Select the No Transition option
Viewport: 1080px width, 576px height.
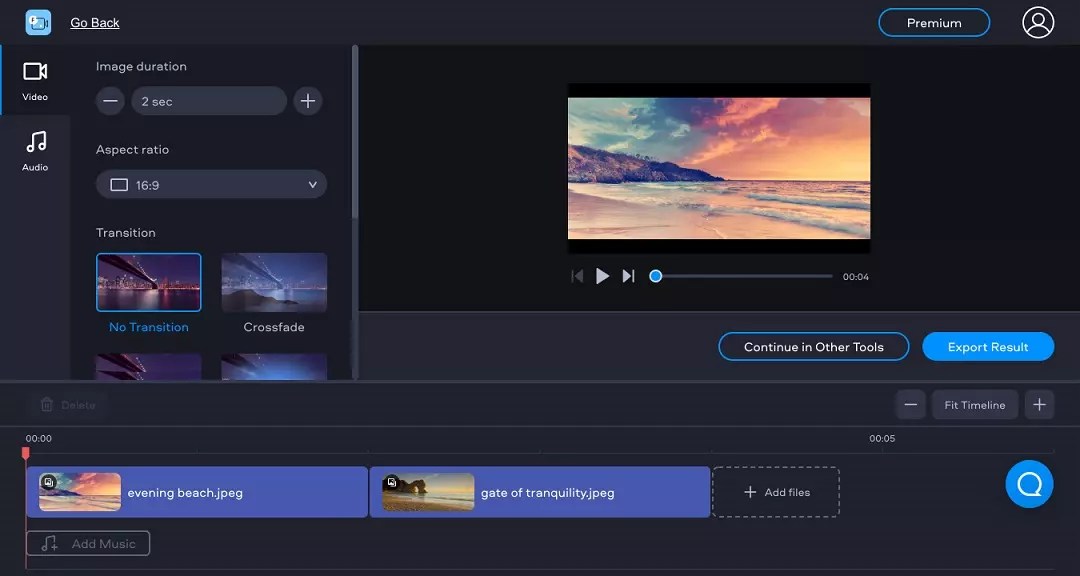(x=148, y=282)
